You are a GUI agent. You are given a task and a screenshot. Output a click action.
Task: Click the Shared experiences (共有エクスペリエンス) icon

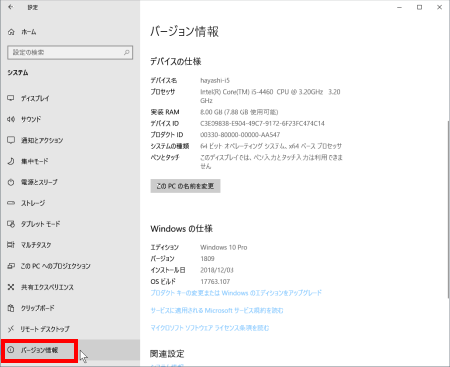coord(11,287)
